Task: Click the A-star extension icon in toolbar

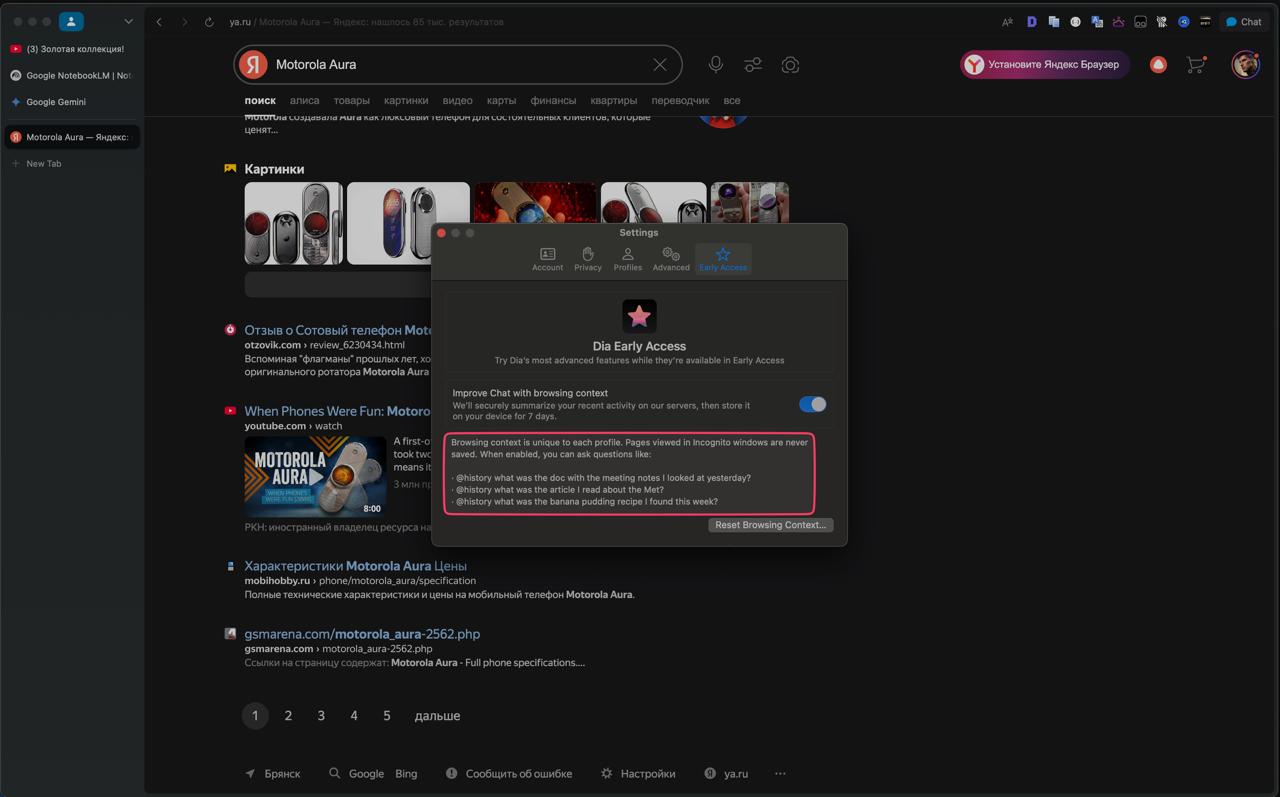Action: (x=1007, y=22)
